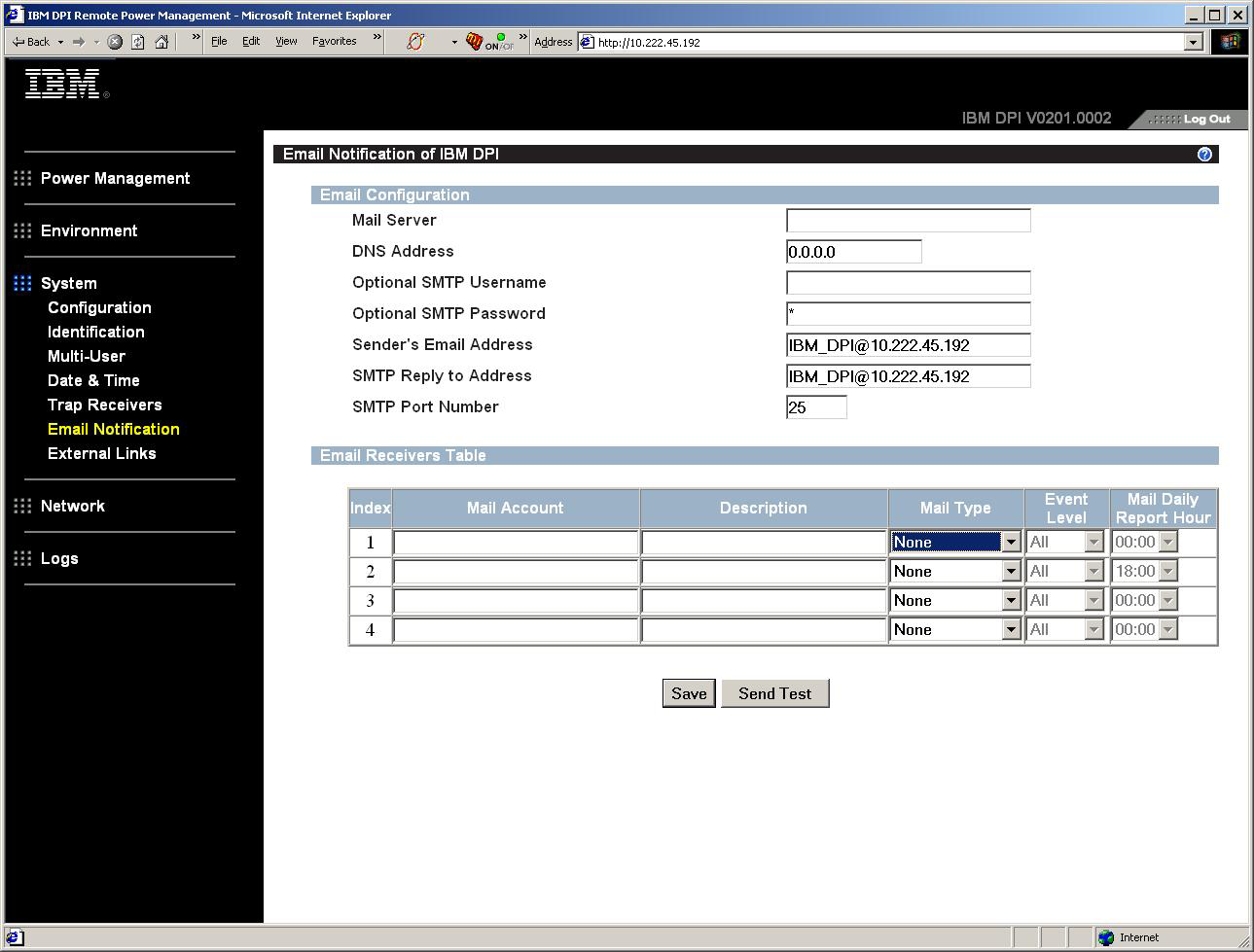This screenshot has width=1254, height=952.
Task: Click the Send Test button
Action: click(774, 693)
